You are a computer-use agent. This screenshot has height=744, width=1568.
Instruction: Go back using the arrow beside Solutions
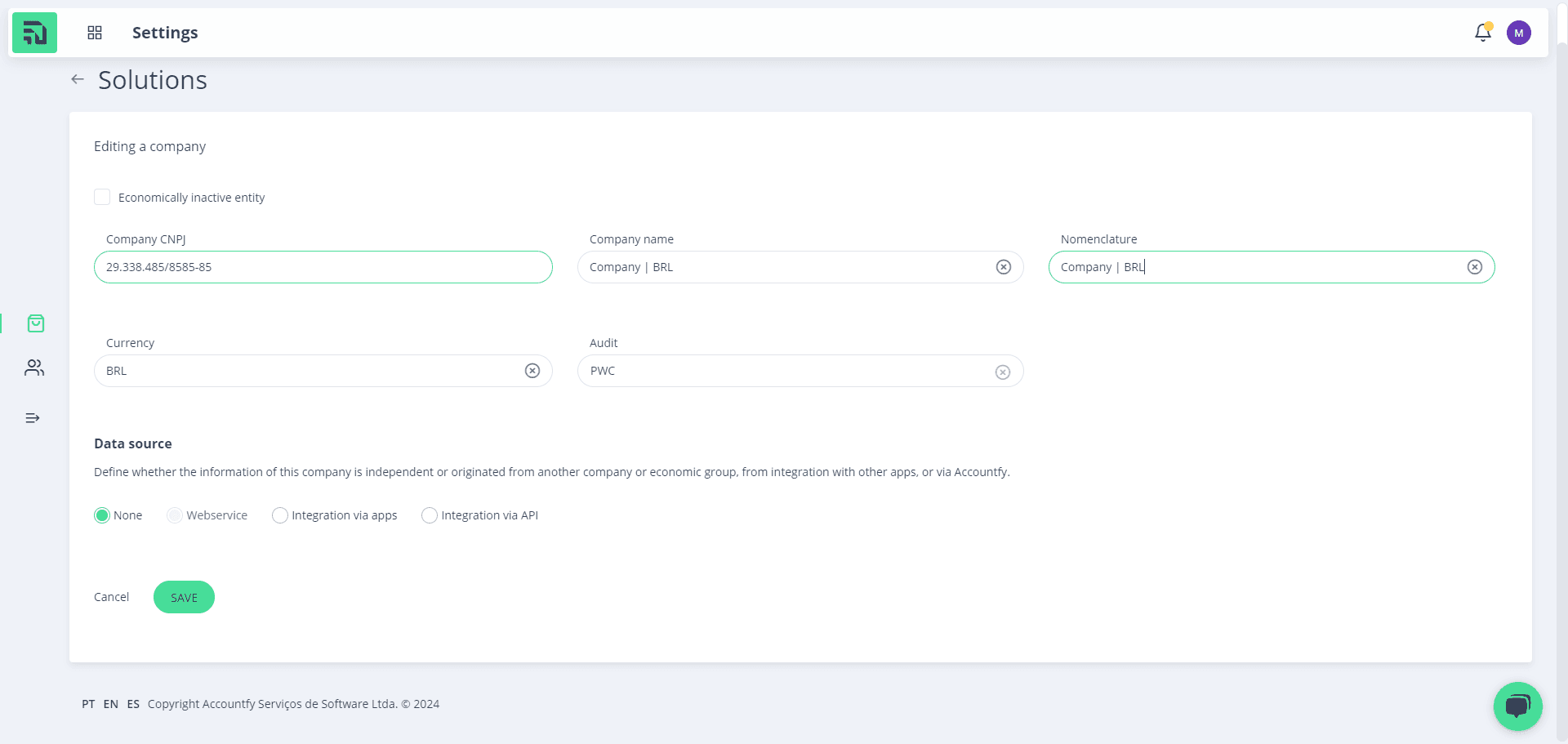(78, 79)
